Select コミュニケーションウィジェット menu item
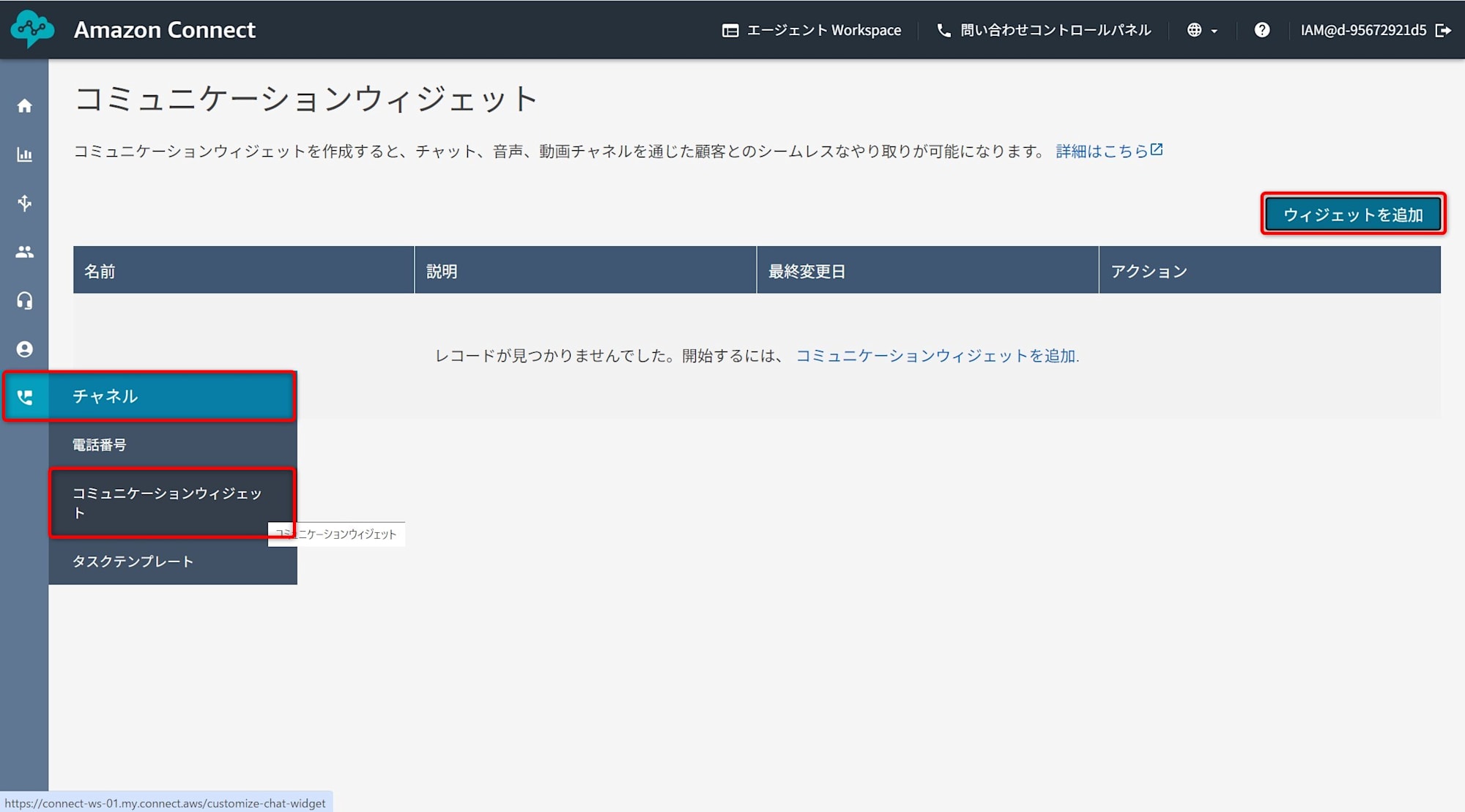 tap(173, 503)
